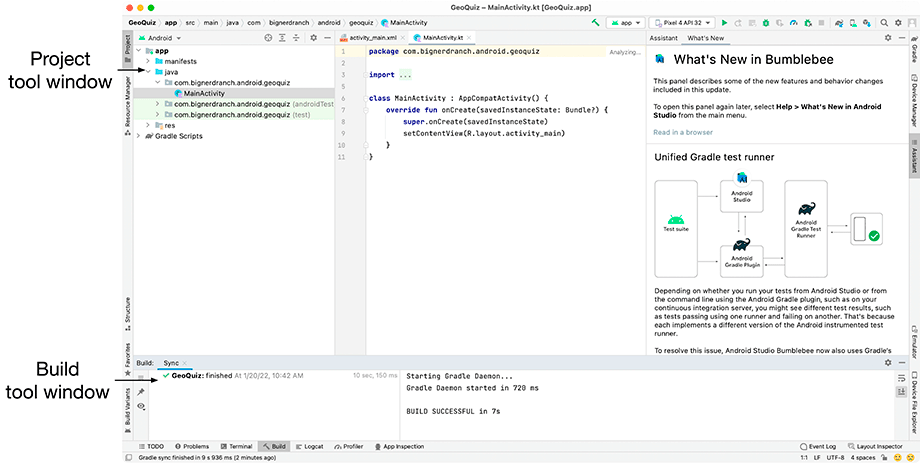The image size is (920, 463).
Task: Open the build view eye options
Action: point(141,406)
